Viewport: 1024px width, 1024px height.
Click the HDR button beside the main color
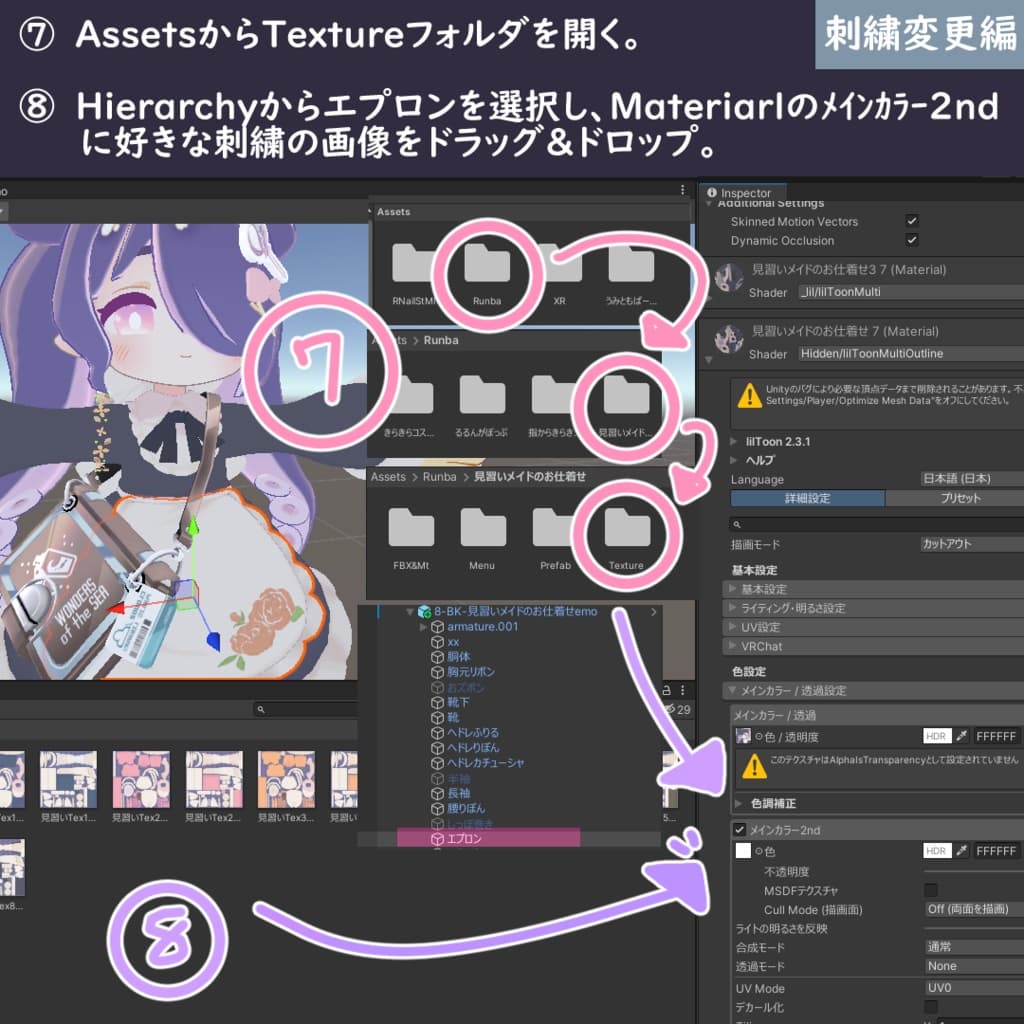coord(936,736)
